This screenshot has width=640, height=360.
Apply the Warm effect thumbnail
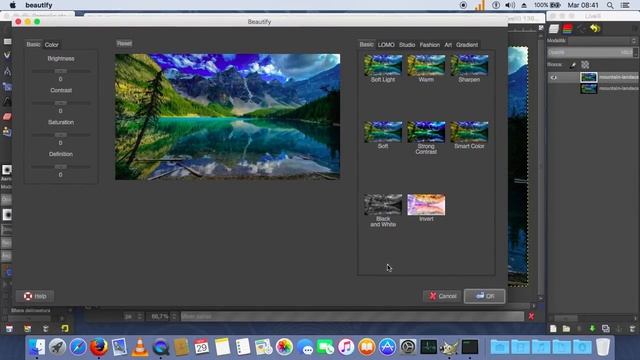(x=426, y=65)
